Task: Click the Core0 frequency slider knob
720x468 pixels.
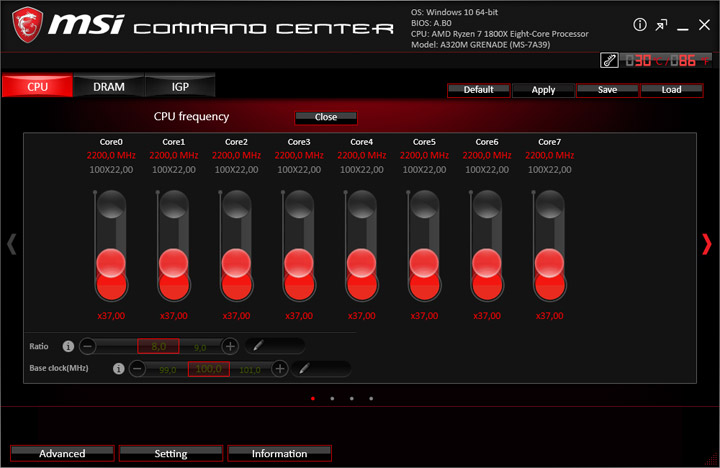Action: 111,263
